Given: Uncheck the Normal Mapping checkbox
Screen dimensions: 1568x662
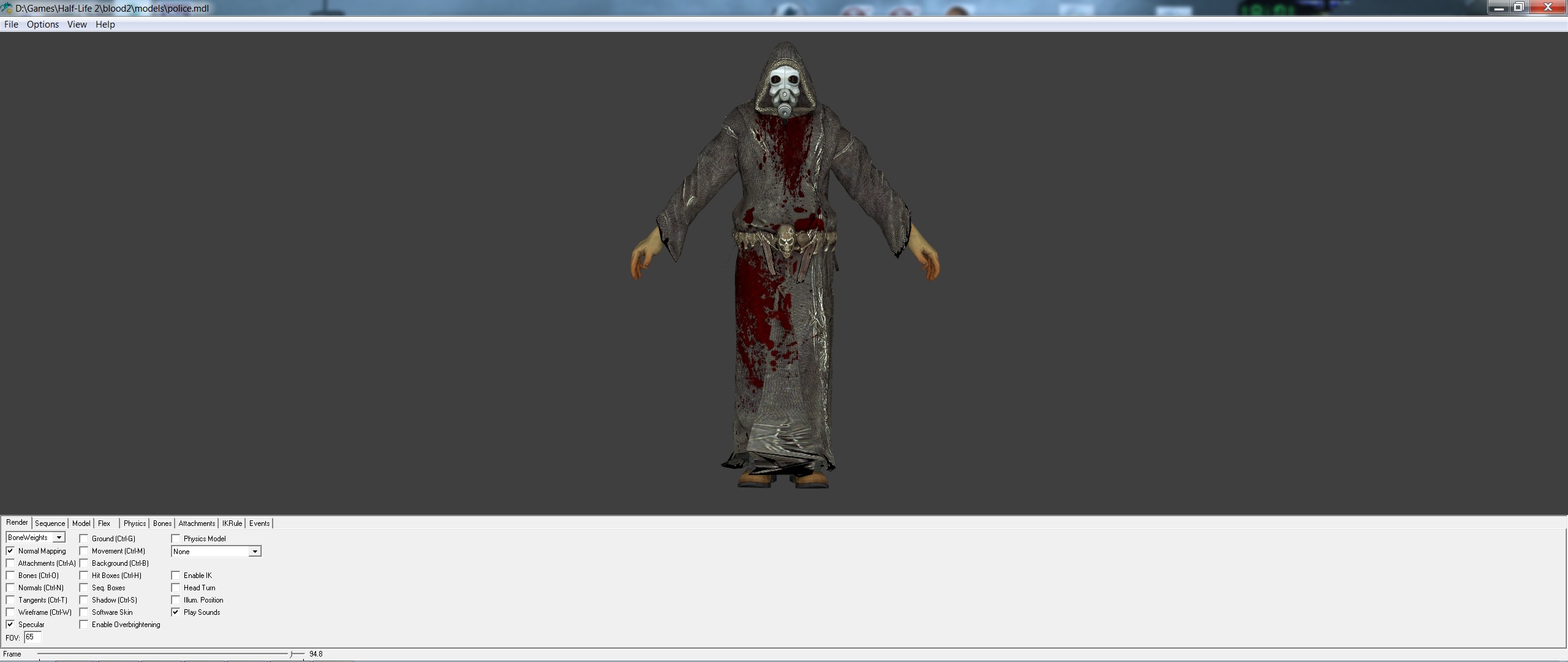Looking at the screenshot, I should (10, 550).
